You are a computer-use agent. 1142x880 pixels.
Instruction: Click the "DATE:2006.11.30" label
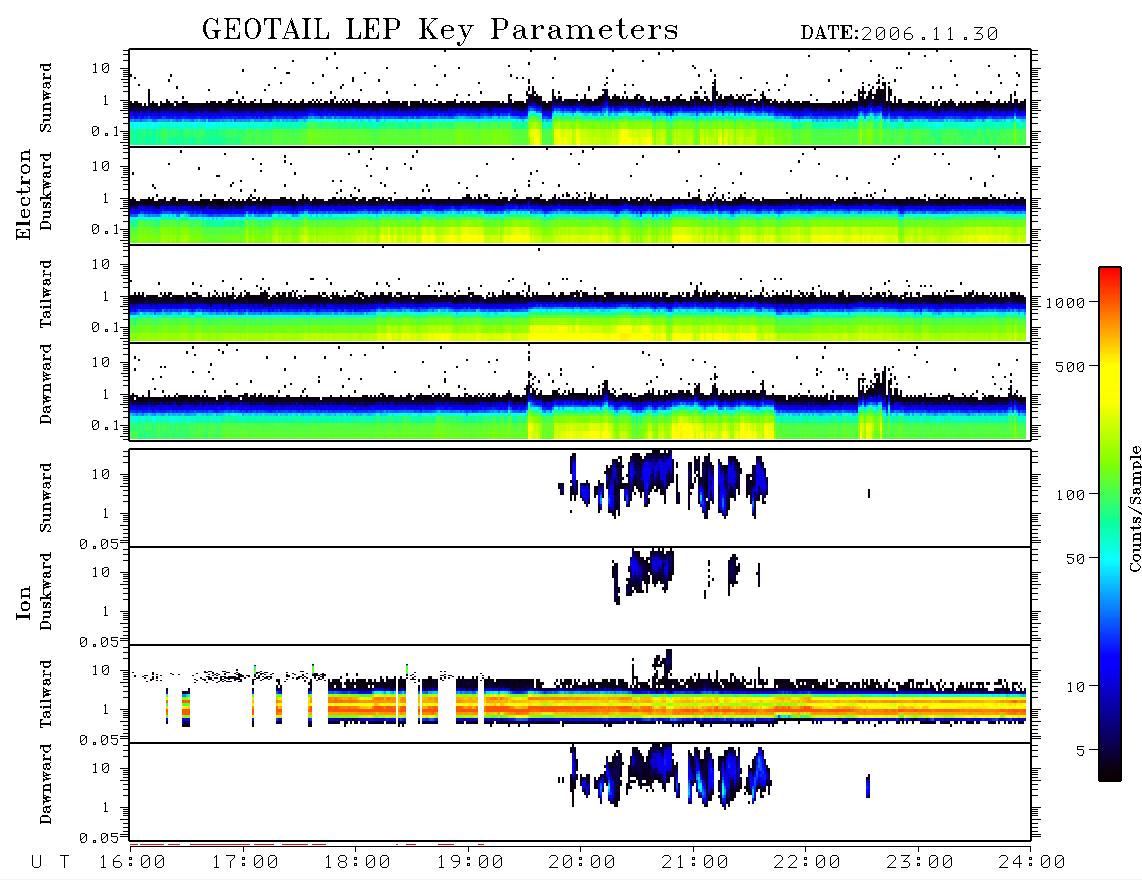(x=899, y=34)
